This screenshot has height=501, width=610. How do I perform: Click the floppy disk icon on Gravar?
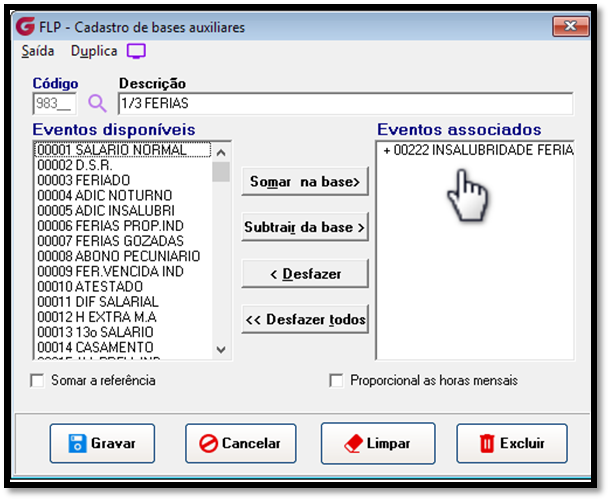click(x=77, y=443)
